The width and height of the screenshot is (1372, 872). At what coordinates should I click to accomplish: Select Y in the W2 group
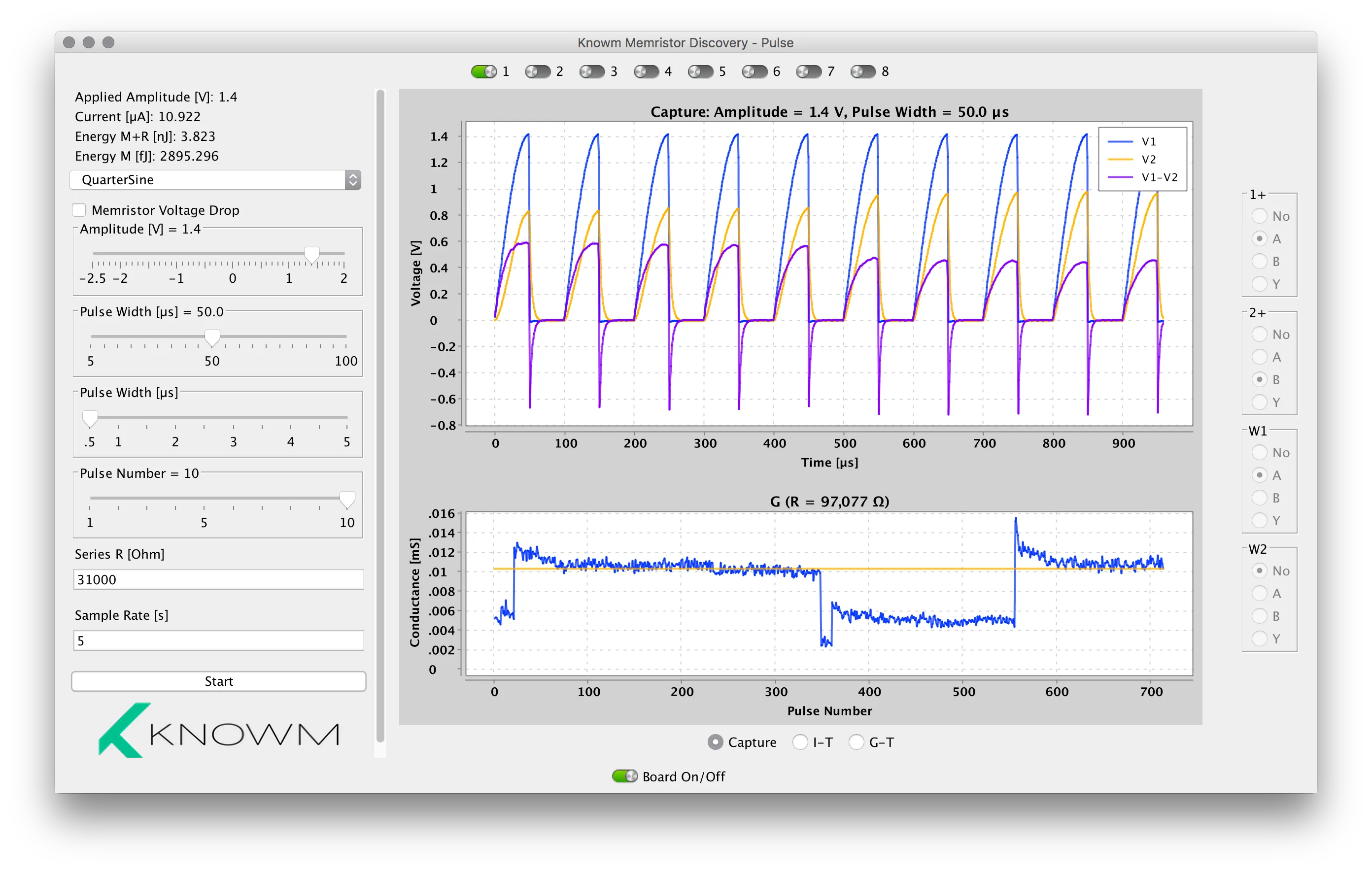point(1259,638)
